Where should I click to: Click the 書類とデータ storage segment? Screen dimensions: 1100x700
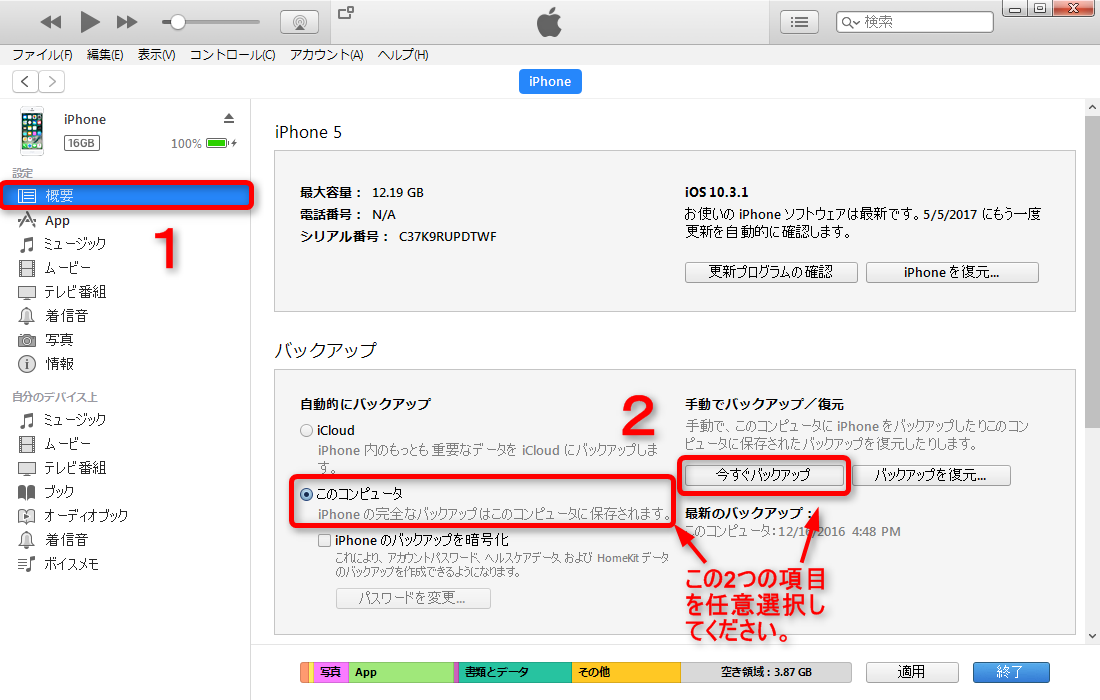[515, 672]
